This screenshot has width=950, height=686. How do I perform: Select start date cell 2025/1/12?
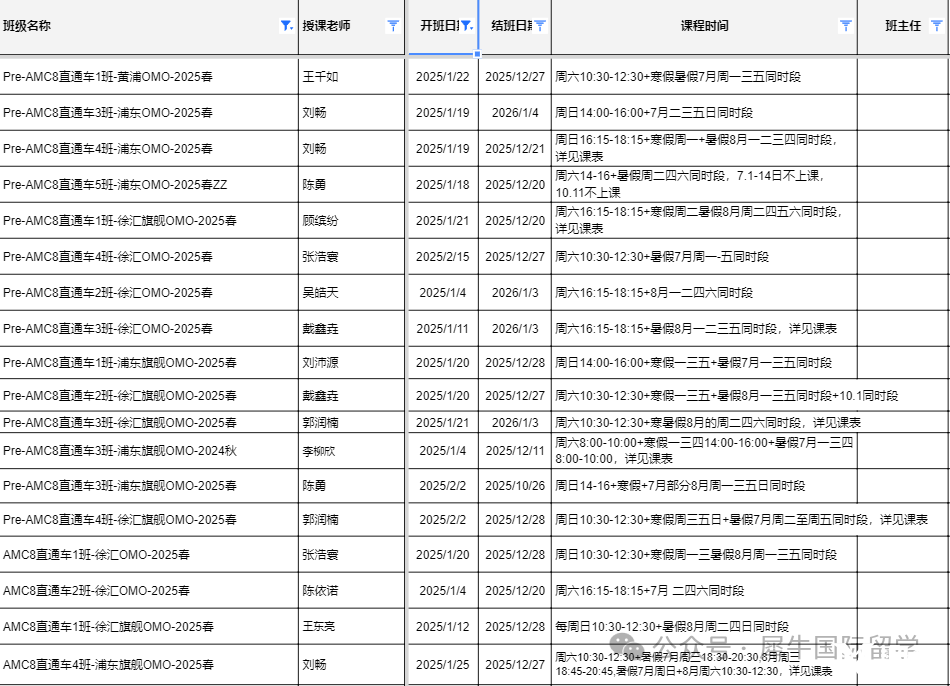coord(443,627)
